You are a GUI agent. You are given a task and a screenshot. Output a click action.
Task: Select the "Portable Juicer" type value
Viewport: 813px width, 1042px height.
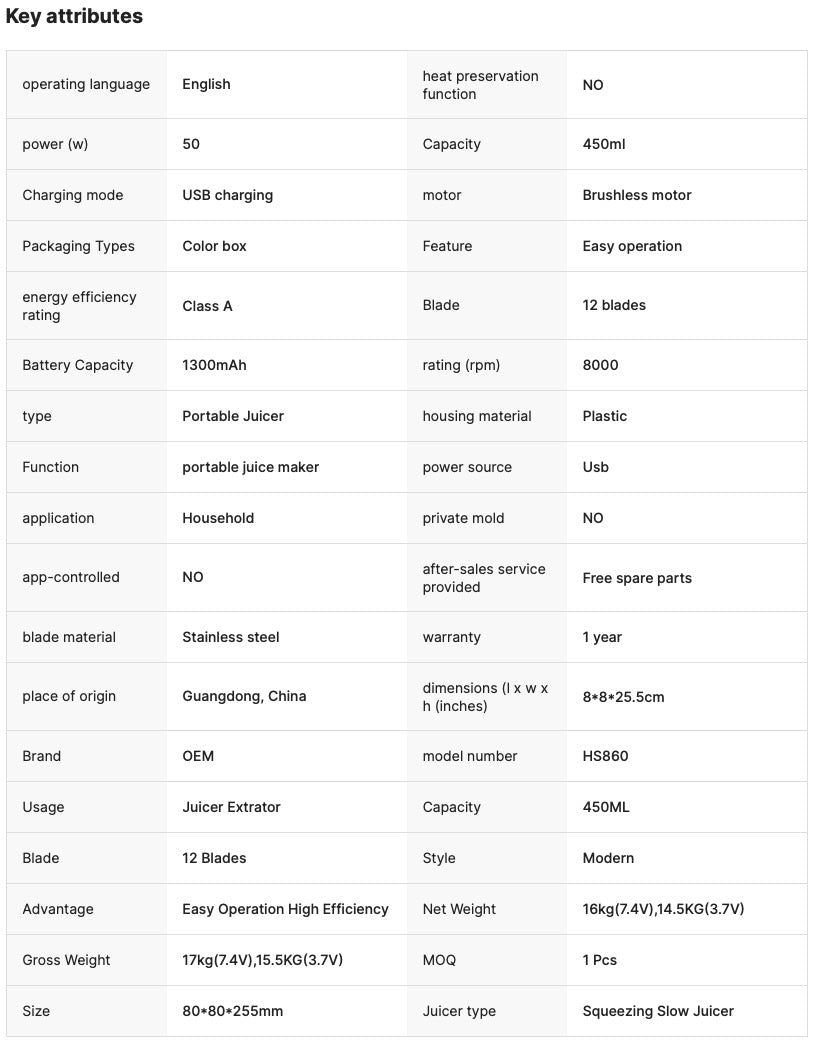pyautogui.click(x=233, y=416)
